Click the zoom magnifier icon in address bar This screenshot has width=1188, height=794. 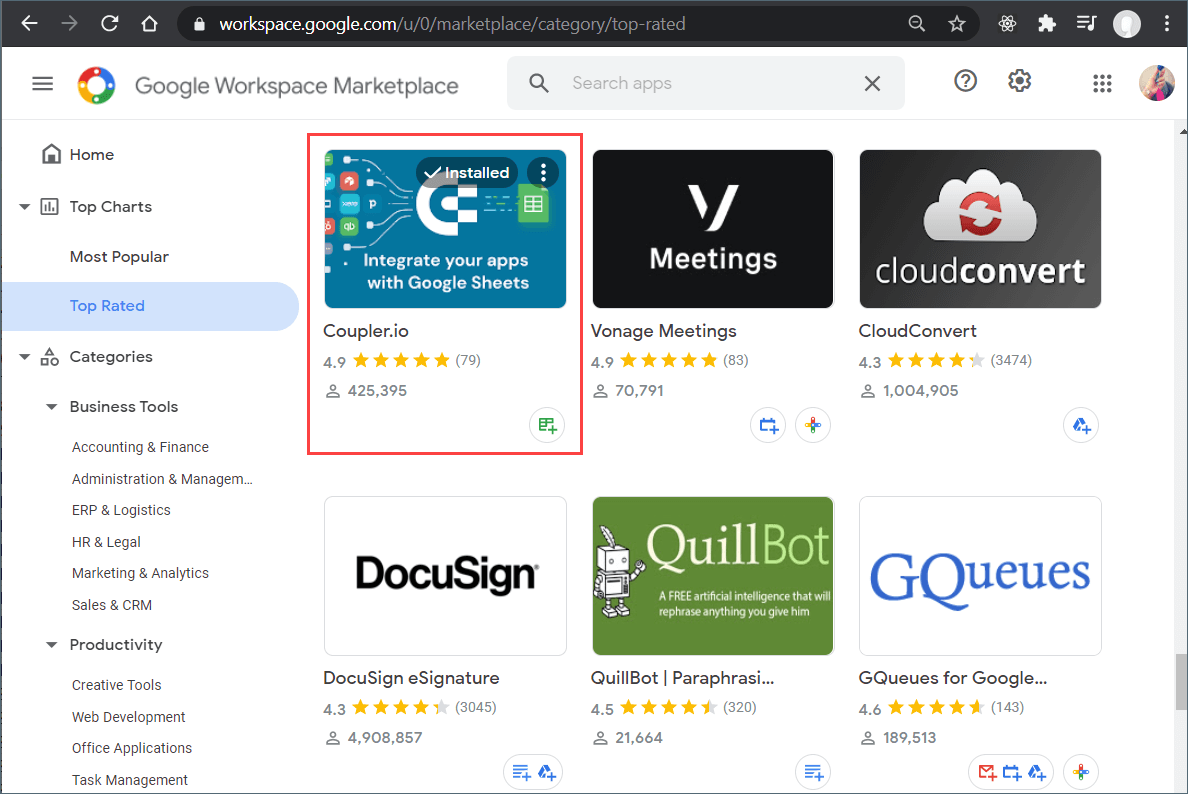[x=917, y=23]
